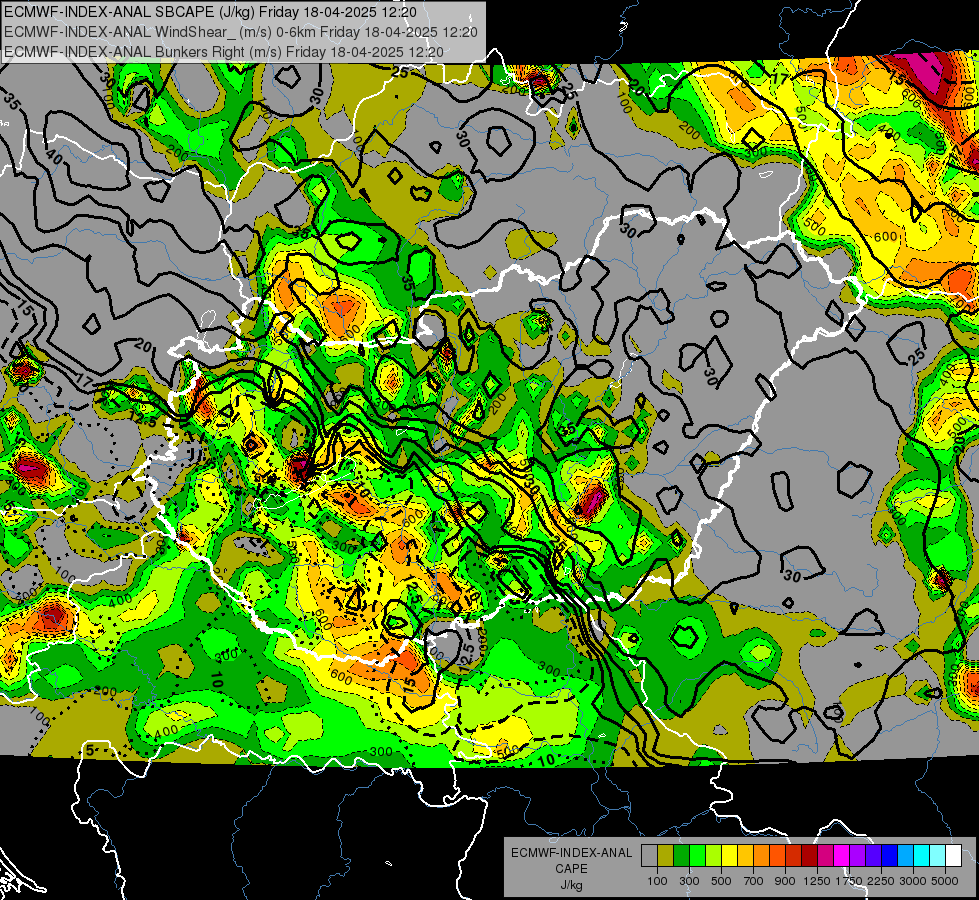Screen dimensions: 979x900
Task: Pick the dark red swatch left of 1250
Action: click(x=810, y=856)
